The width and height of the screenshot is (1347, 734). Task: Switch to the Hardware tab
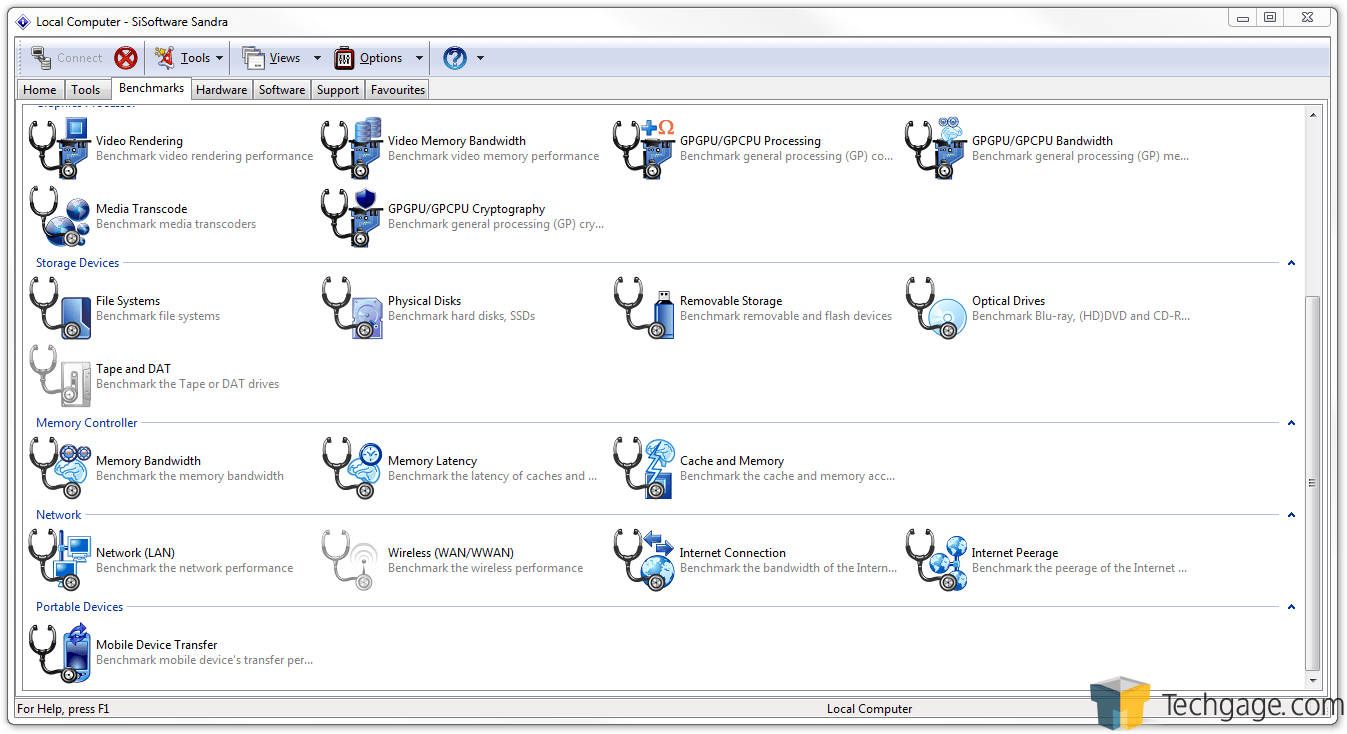[222, 90]
